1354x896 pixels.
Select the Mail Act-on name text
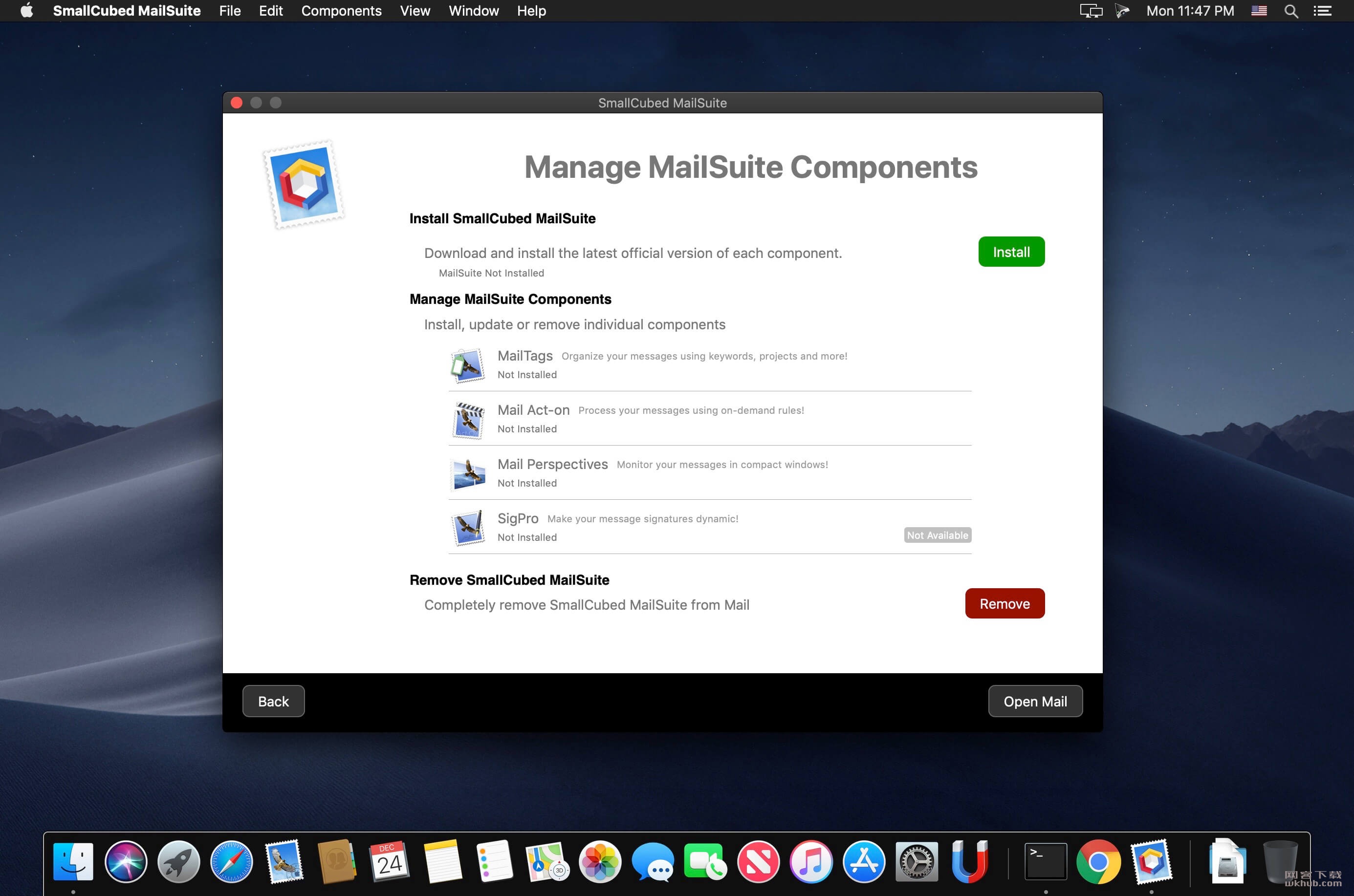coord(533,410)
